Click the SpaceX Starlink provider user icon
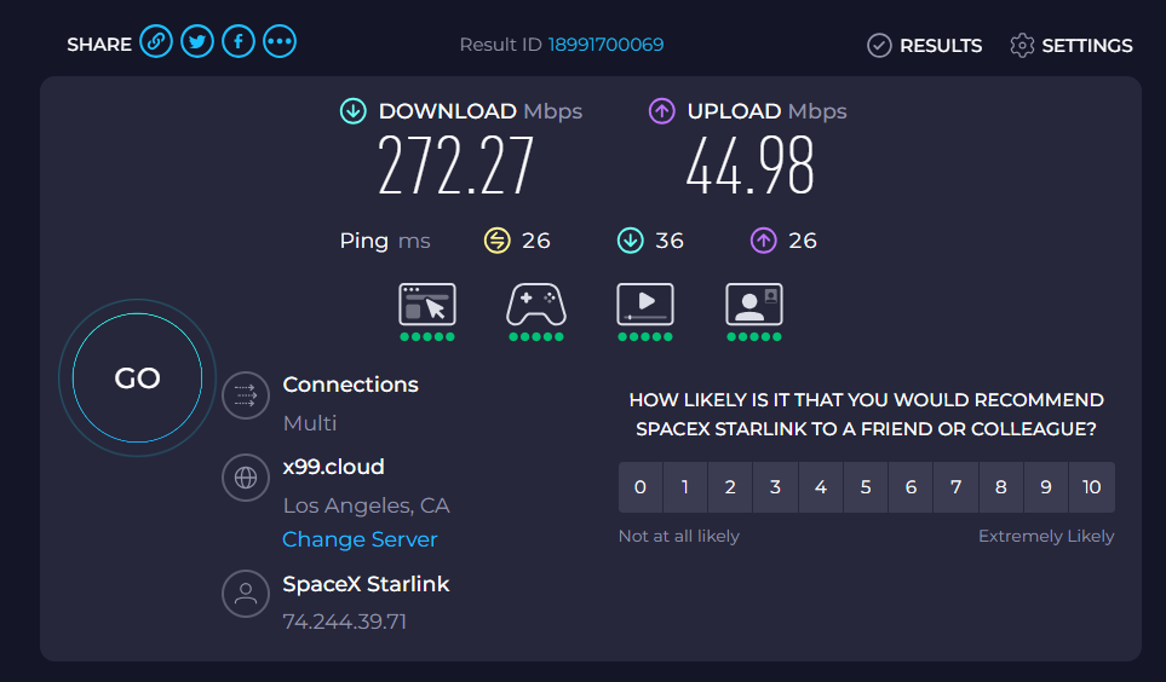This screenshot has width=1166, height=682. (245, 595)
